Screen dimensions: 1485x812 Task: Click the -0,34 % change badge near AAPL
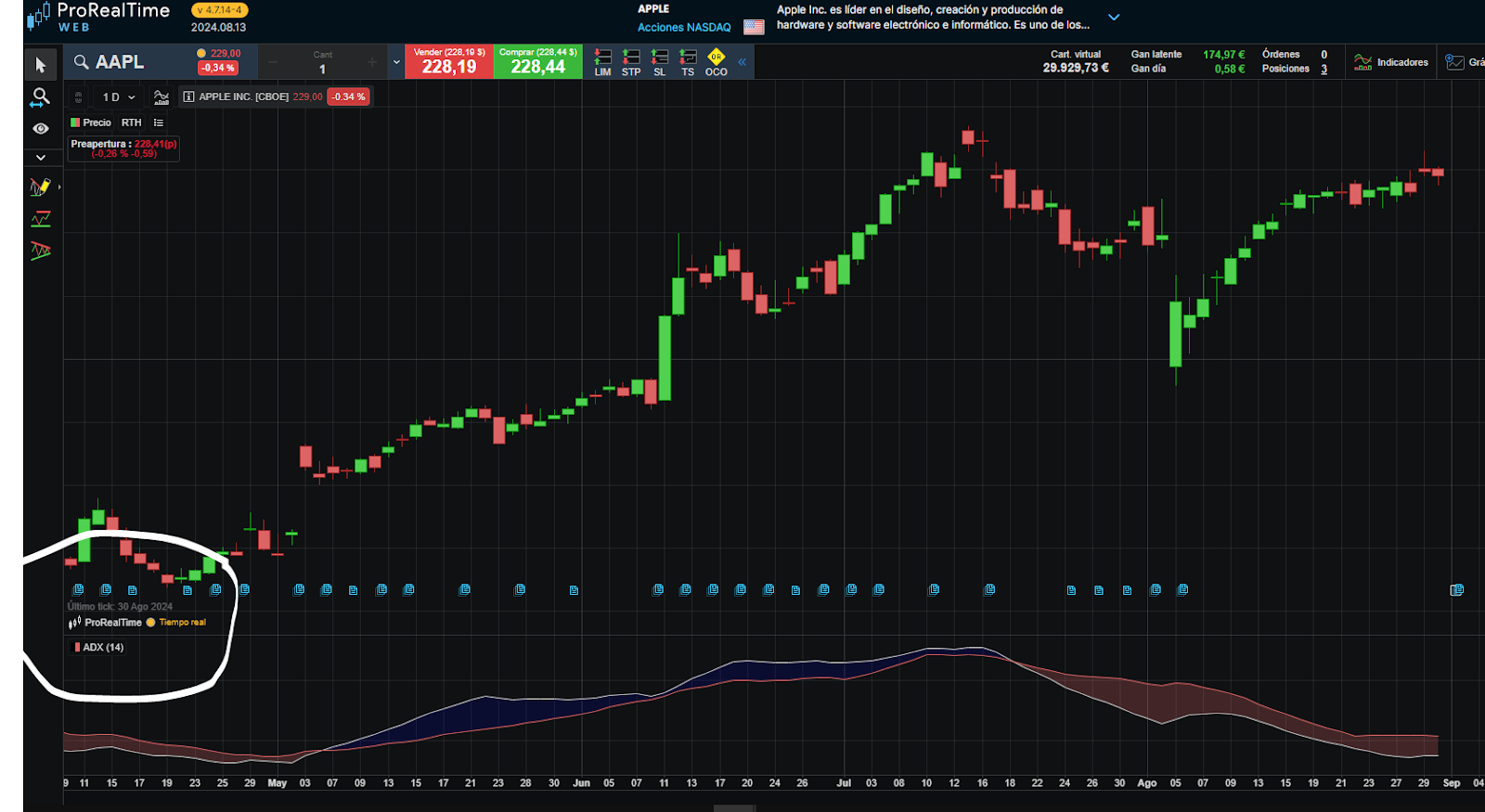coord(218,68)
